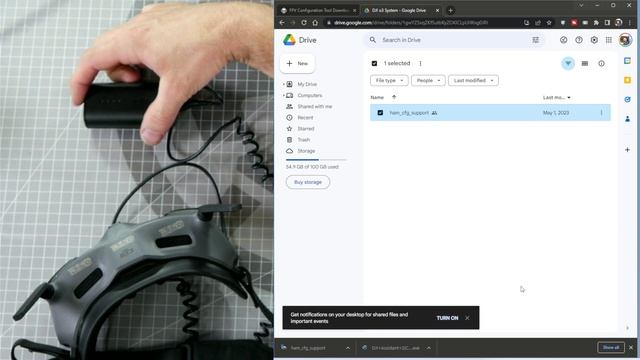Screen dimensions: 640x360
Task: Open the search options filter icon
Action: [536, 40]
